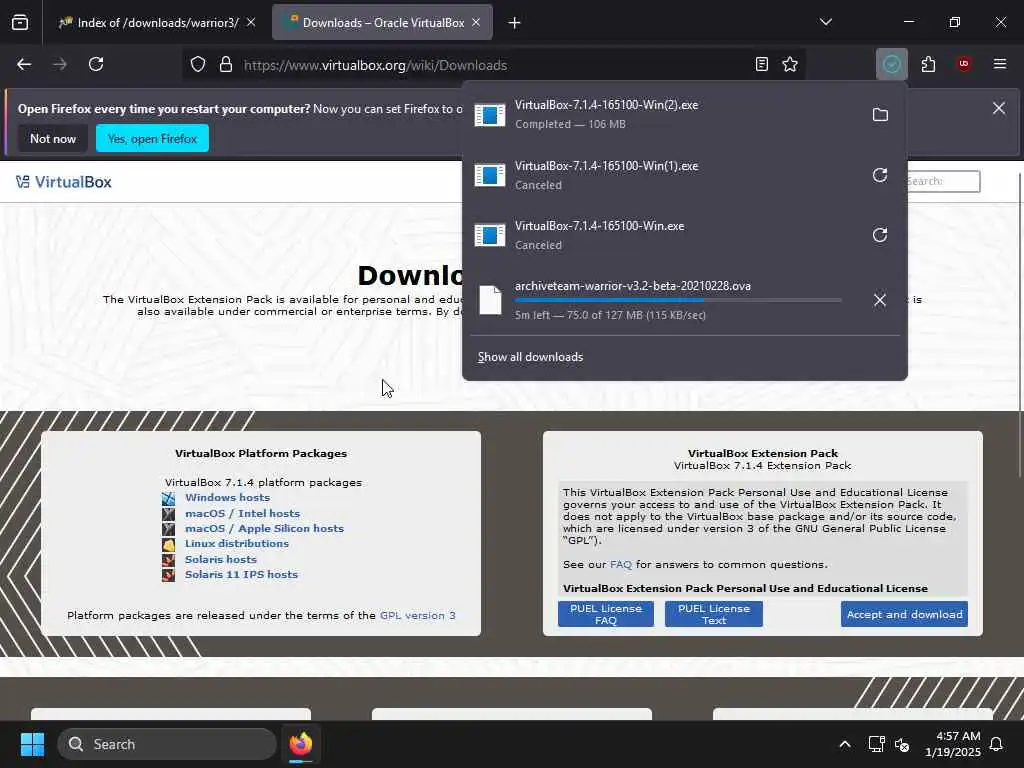
Task: Open the uBlock Origin extension icon
Action: 964,64
